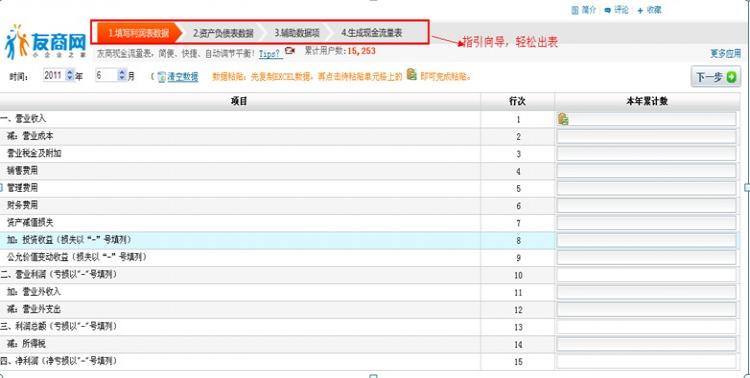Screen dimensions: 750x378
Task: Click the 销售费用 row label
Action: [22, 170]
